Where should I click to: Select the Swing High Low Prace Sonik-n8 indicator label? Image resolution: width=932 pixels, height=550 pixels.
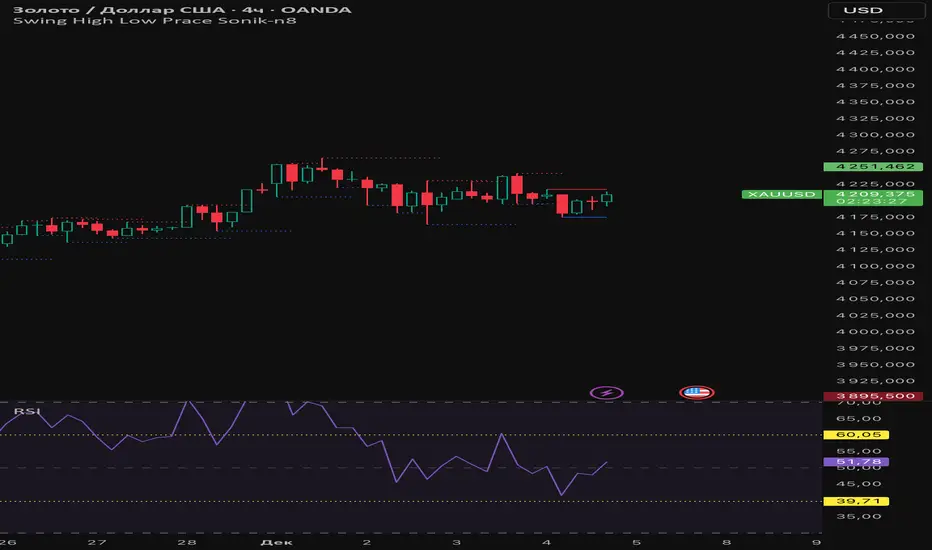tap(155, 21)
